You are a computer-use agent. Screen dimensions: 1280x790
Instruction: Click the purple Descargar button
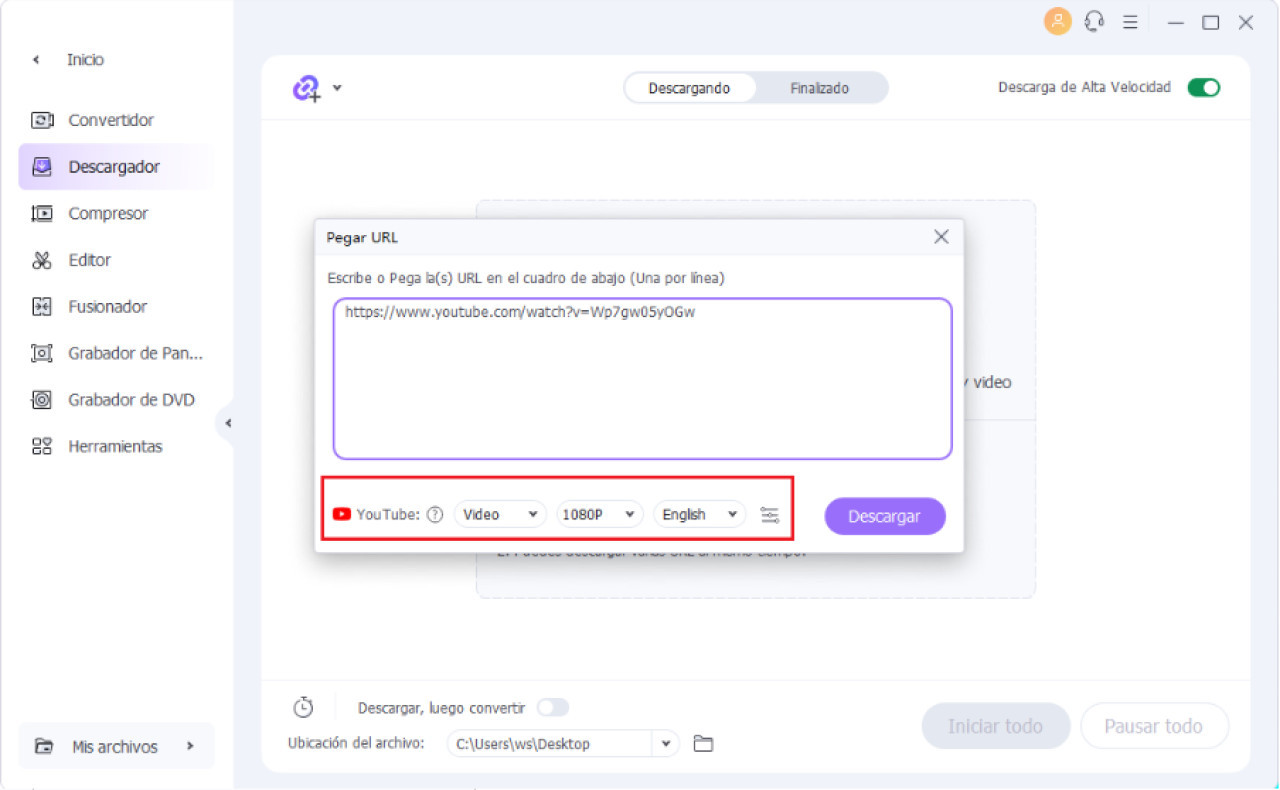click(884, 516)
